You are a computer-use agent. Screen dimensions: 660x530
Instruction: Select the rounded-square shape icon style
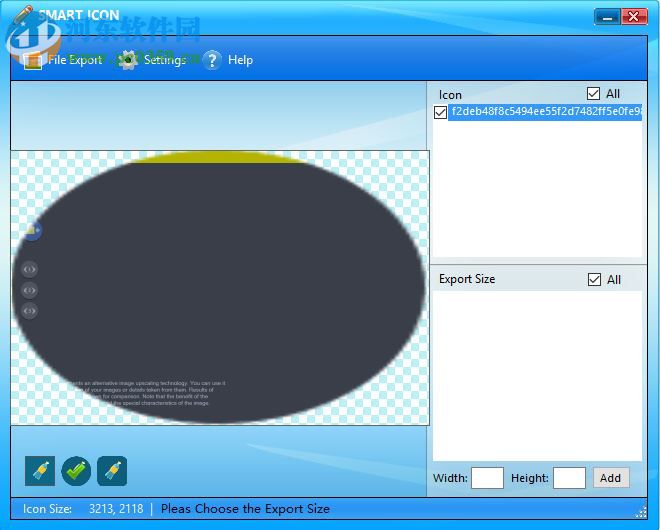click(x=112, y=471)
